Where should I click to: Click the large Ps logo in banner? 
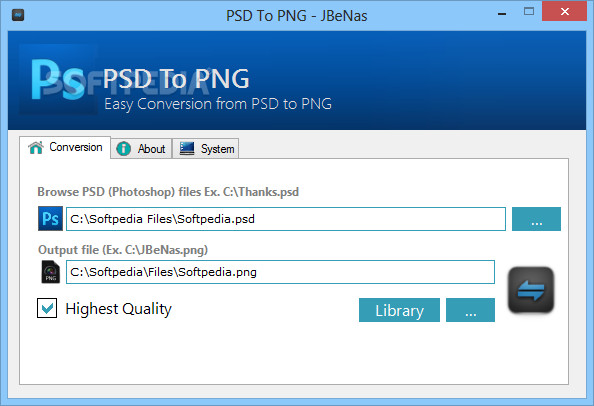pyautogui.click(x=58, y=80)
